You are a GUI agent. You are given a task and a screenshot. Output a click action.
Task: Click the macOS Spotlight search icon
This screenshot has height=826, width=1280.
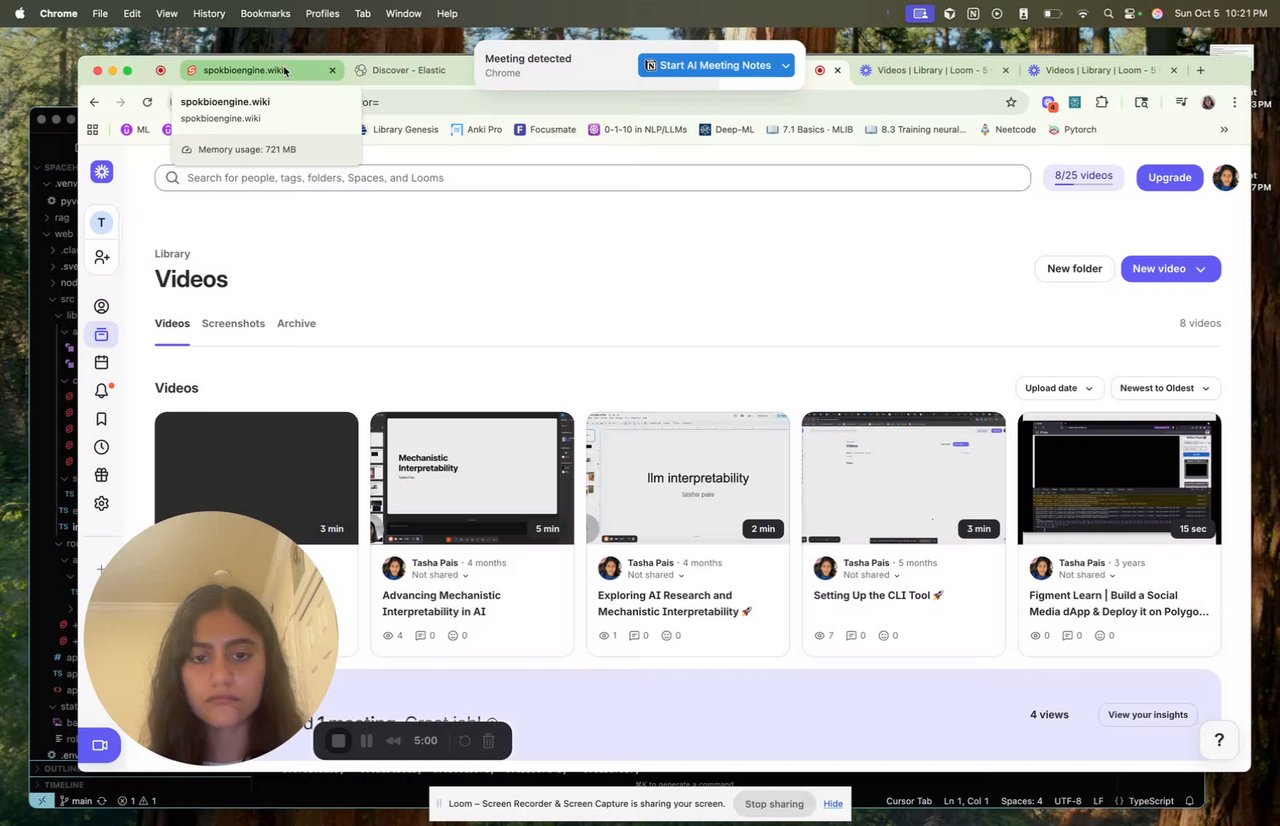coord(1108,13)
